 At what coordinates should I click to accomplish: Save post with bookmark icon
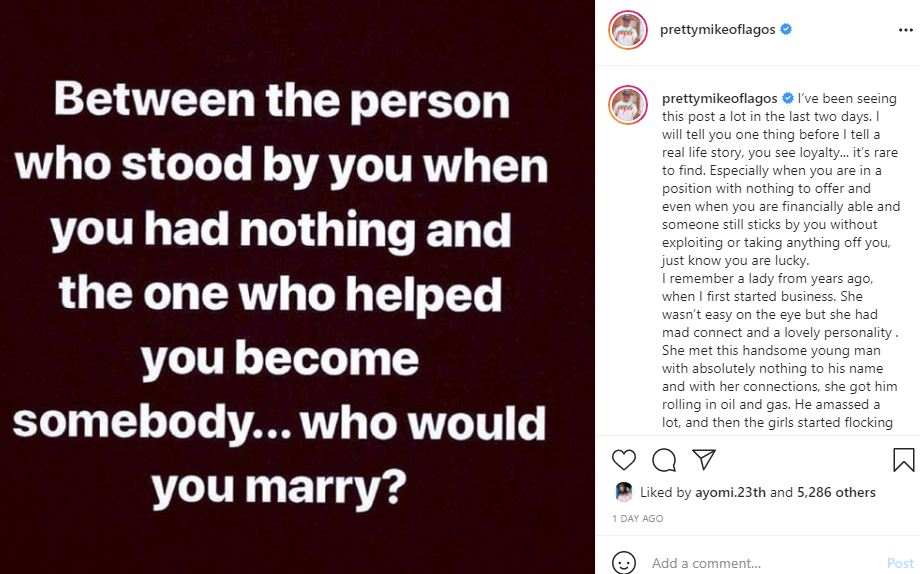point(903,460)
